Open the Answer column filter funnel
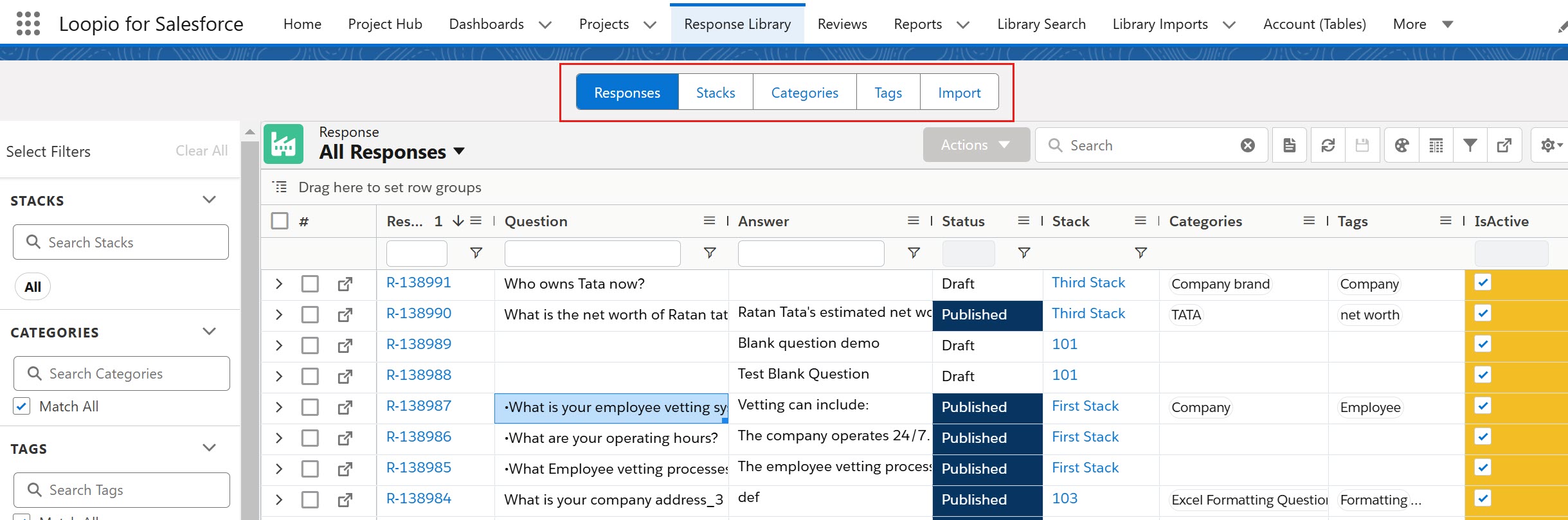The image size is (1568, 520). (914, 253)
